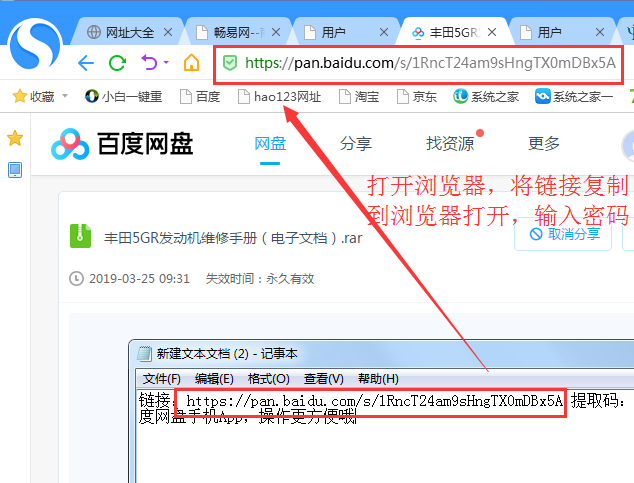Reload page with green refresh icon
Viewport: 634px width, 483px height.
117,63
